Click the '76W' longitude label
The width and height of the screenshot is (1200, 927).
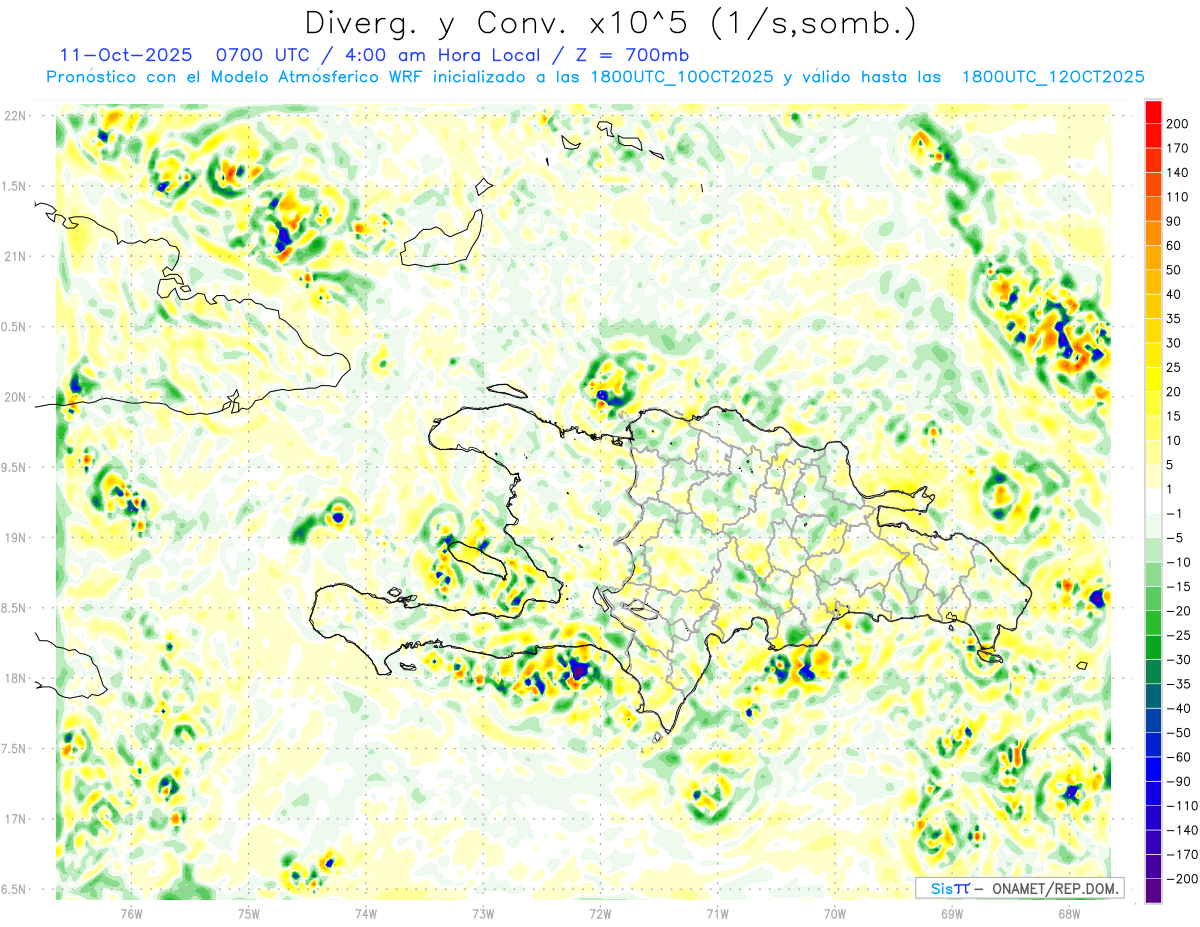[x=131, y=914]
